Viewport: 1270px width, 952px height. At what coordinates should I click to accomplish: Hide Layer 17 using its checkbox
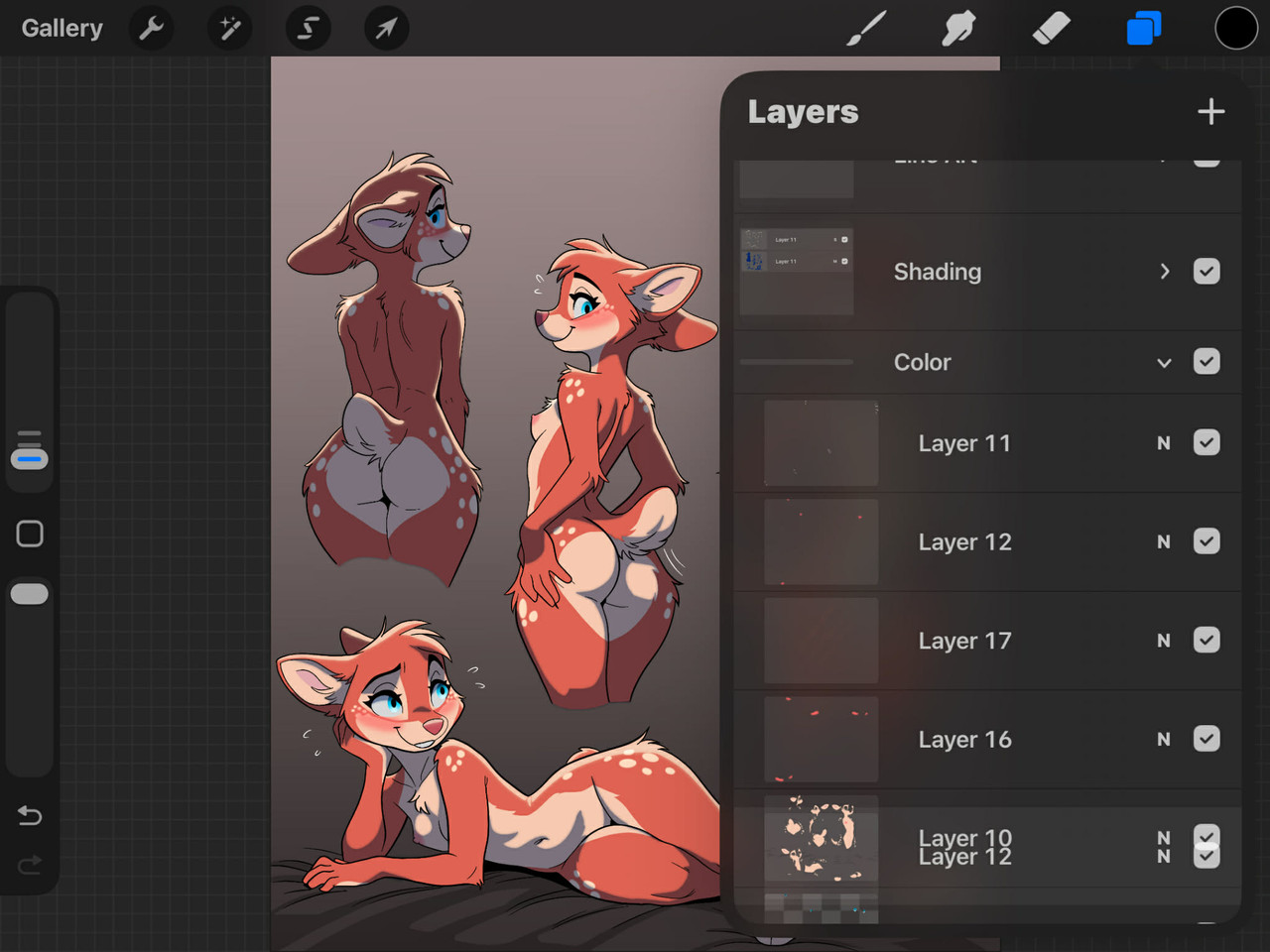[x=1206, y=640]
